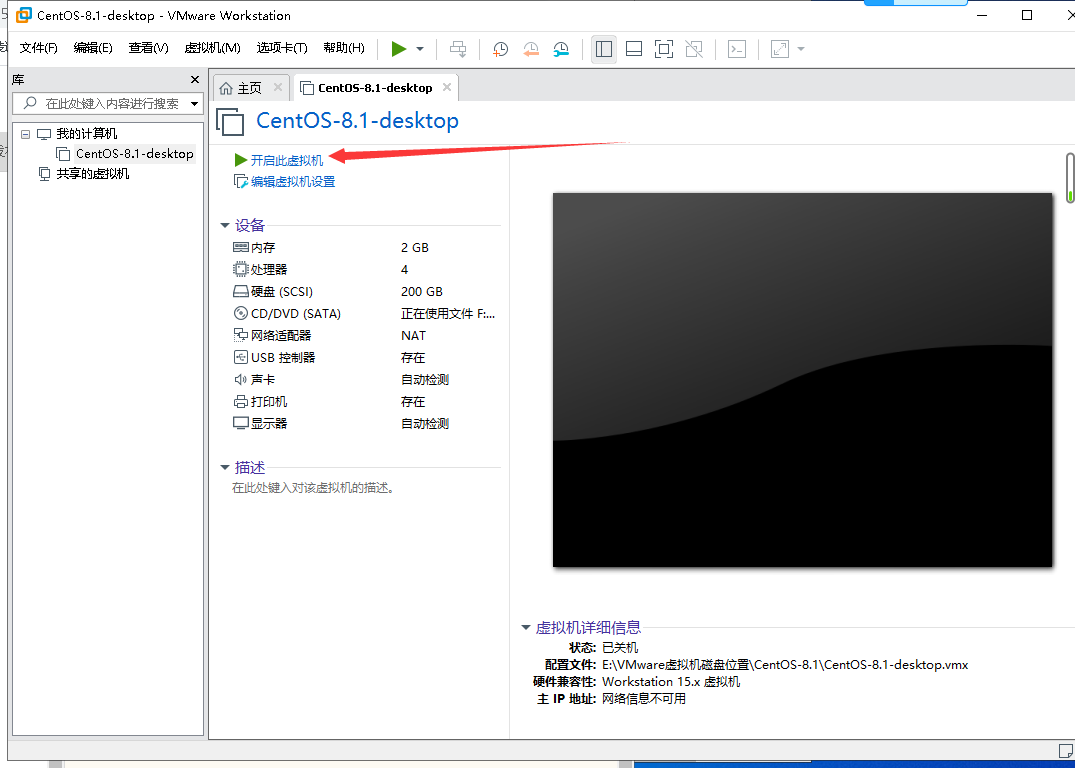The width and height of the screenshot is (1075, 768).
Task: Click the vertical scrollbar on the right
Action: (1070, 178)
